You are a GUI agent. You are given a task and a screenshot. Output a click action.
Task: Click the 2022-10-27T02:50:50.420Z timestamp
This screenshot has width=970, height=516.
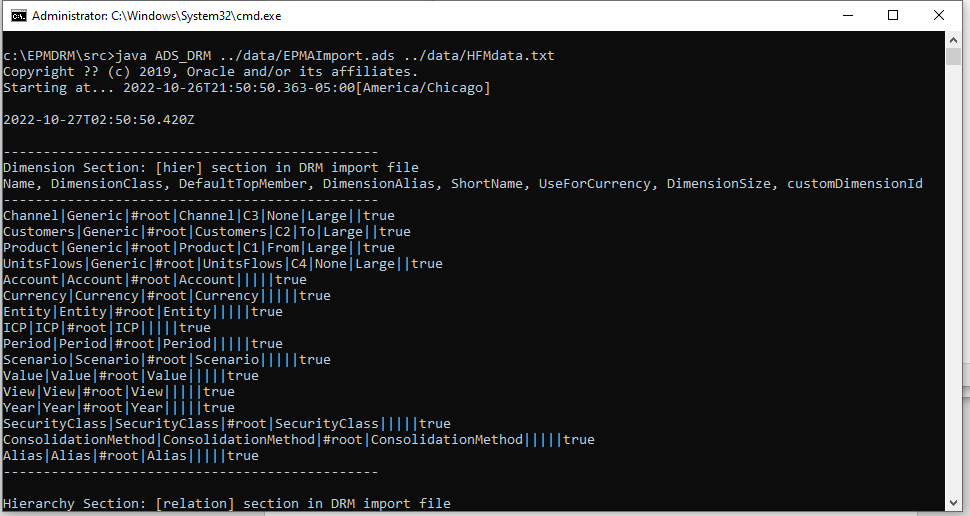[98, 120]
